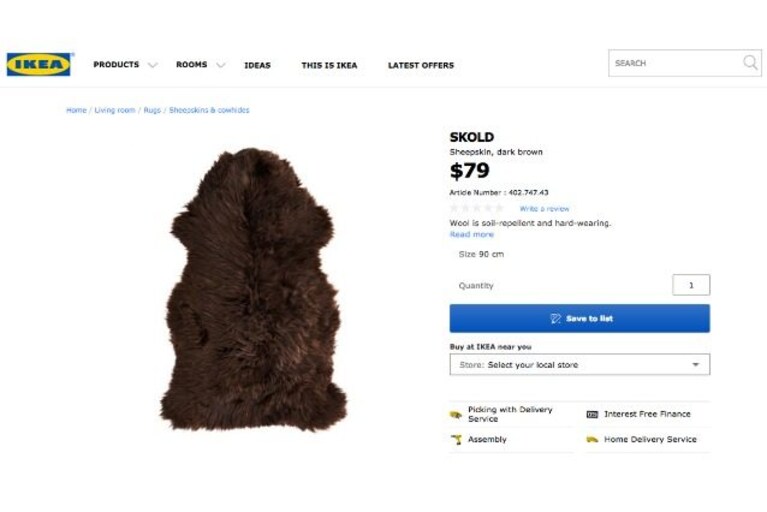This screenshot has height=512, width=767.
Task: Click the Living room breadcrumb link
Action: [114, 110]
